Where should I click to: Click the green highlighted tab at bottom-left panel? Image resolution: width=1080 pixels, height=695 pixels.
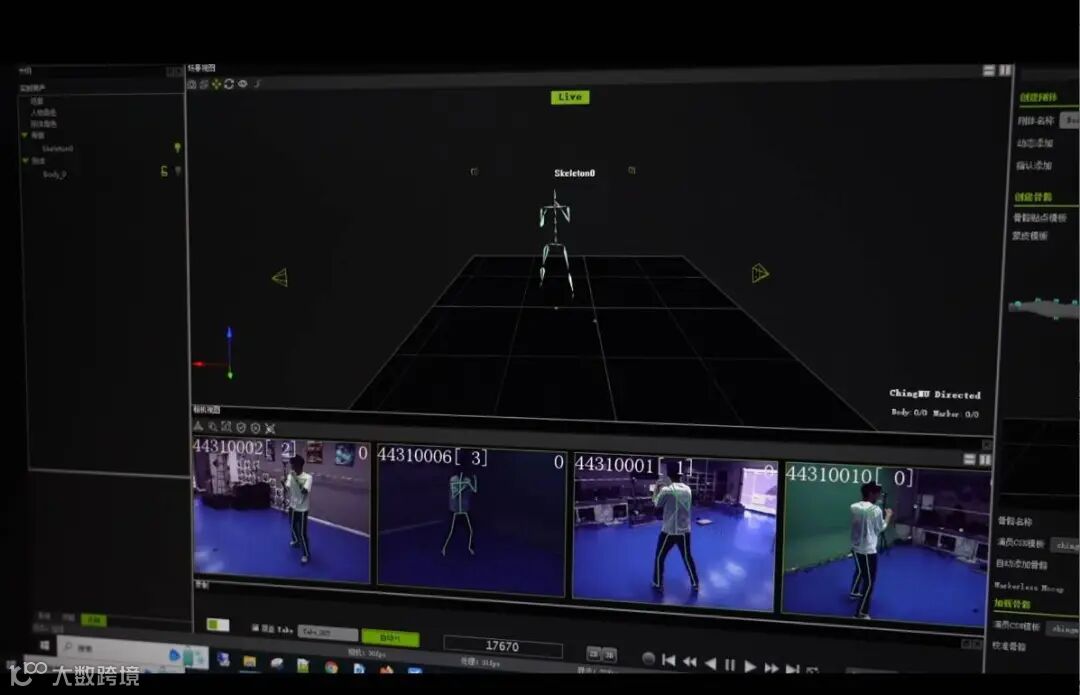pyautogui.click(x=93, y=620)
